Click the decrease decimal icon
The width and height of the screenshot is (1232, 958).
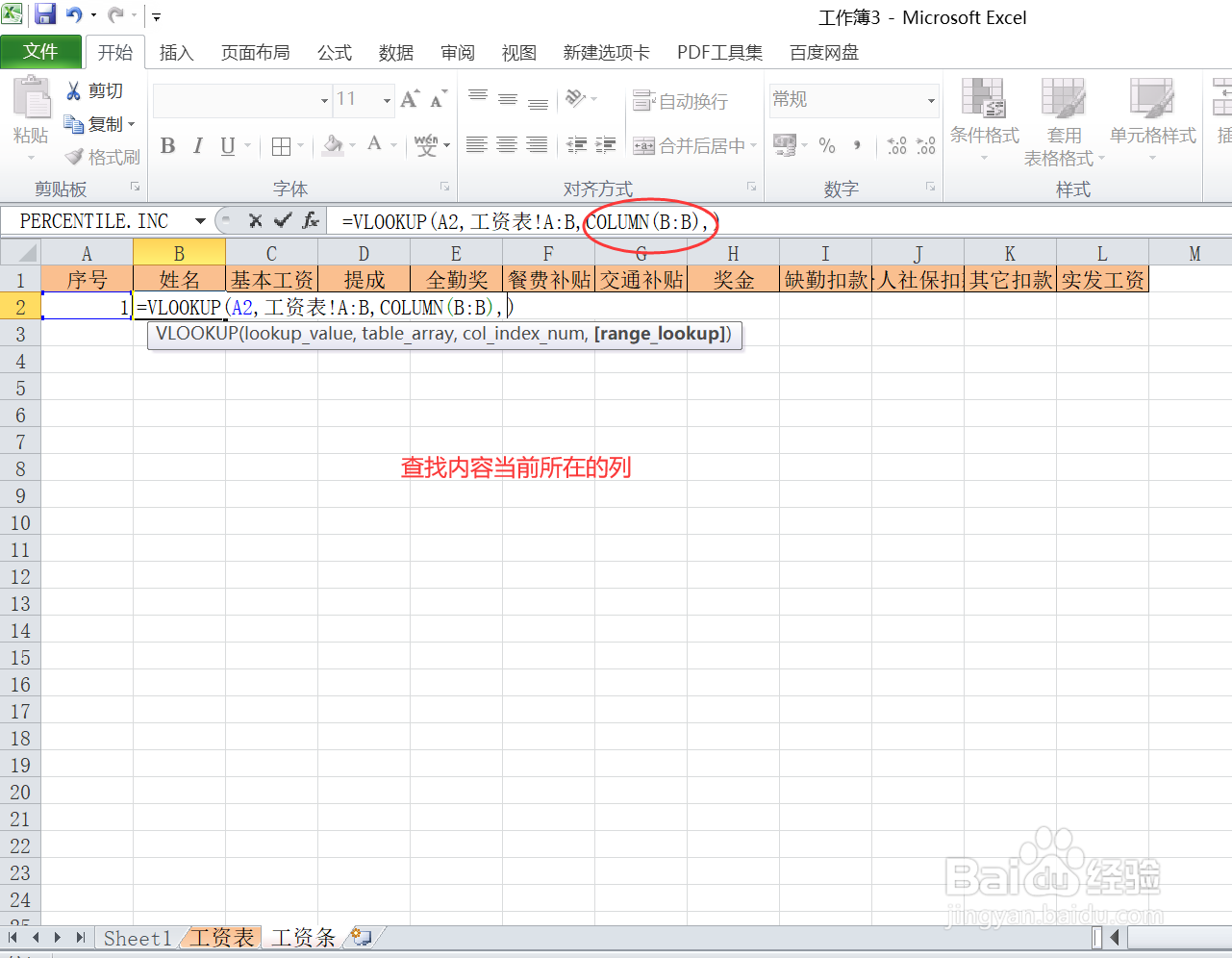click(x=925, y=145)
